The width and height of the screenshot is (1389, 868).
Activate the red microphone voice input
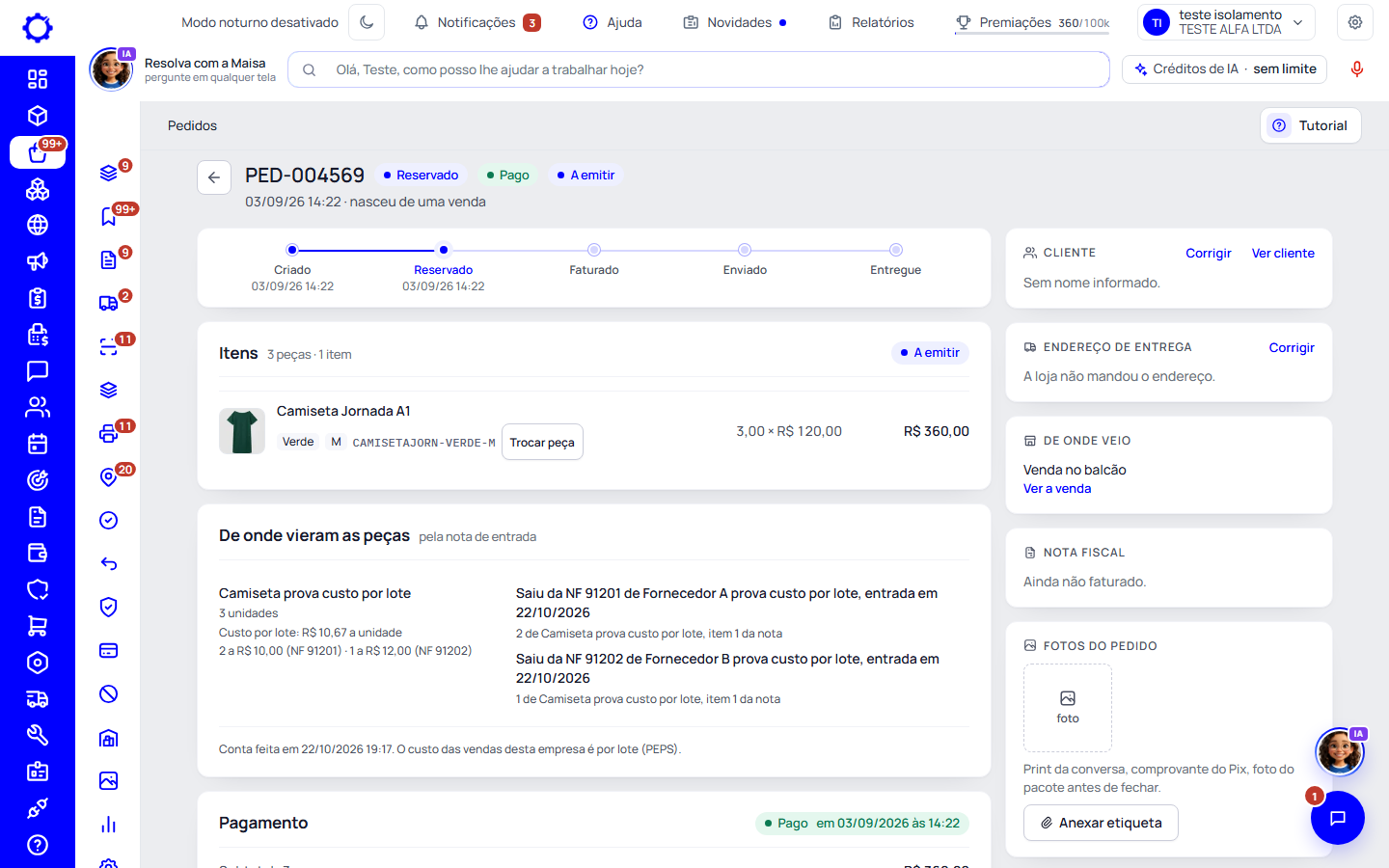coord(1357,69)
